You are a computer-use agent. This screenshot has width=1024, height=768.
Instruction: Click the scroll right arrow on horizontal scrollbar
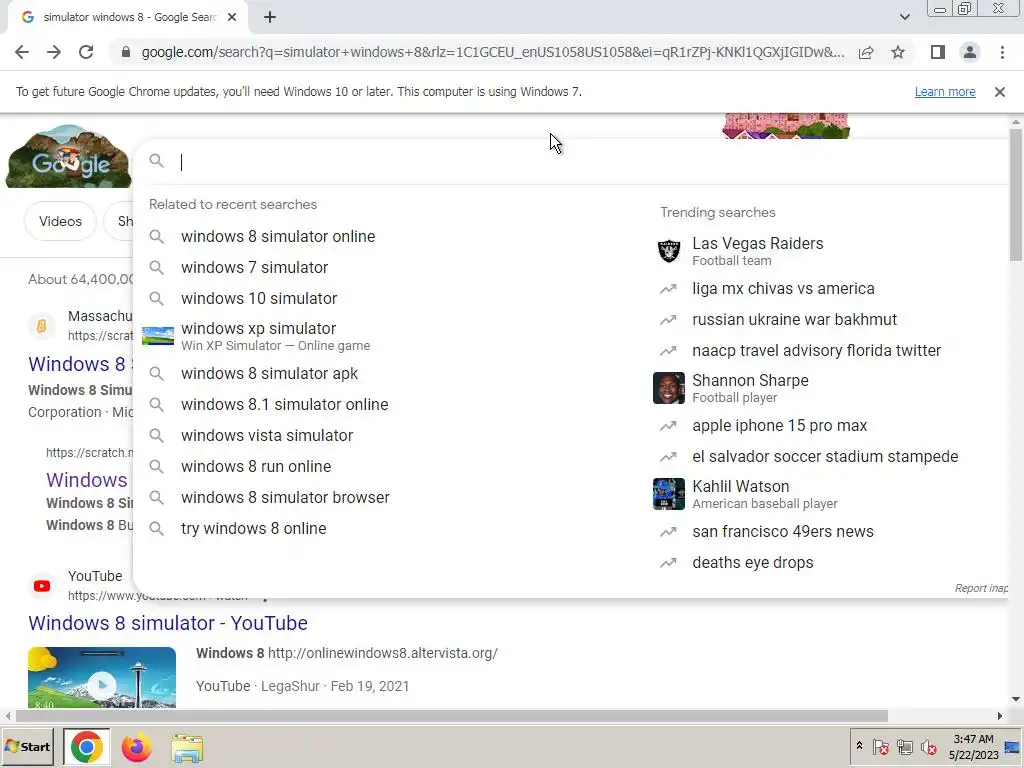tap(999, 716)
